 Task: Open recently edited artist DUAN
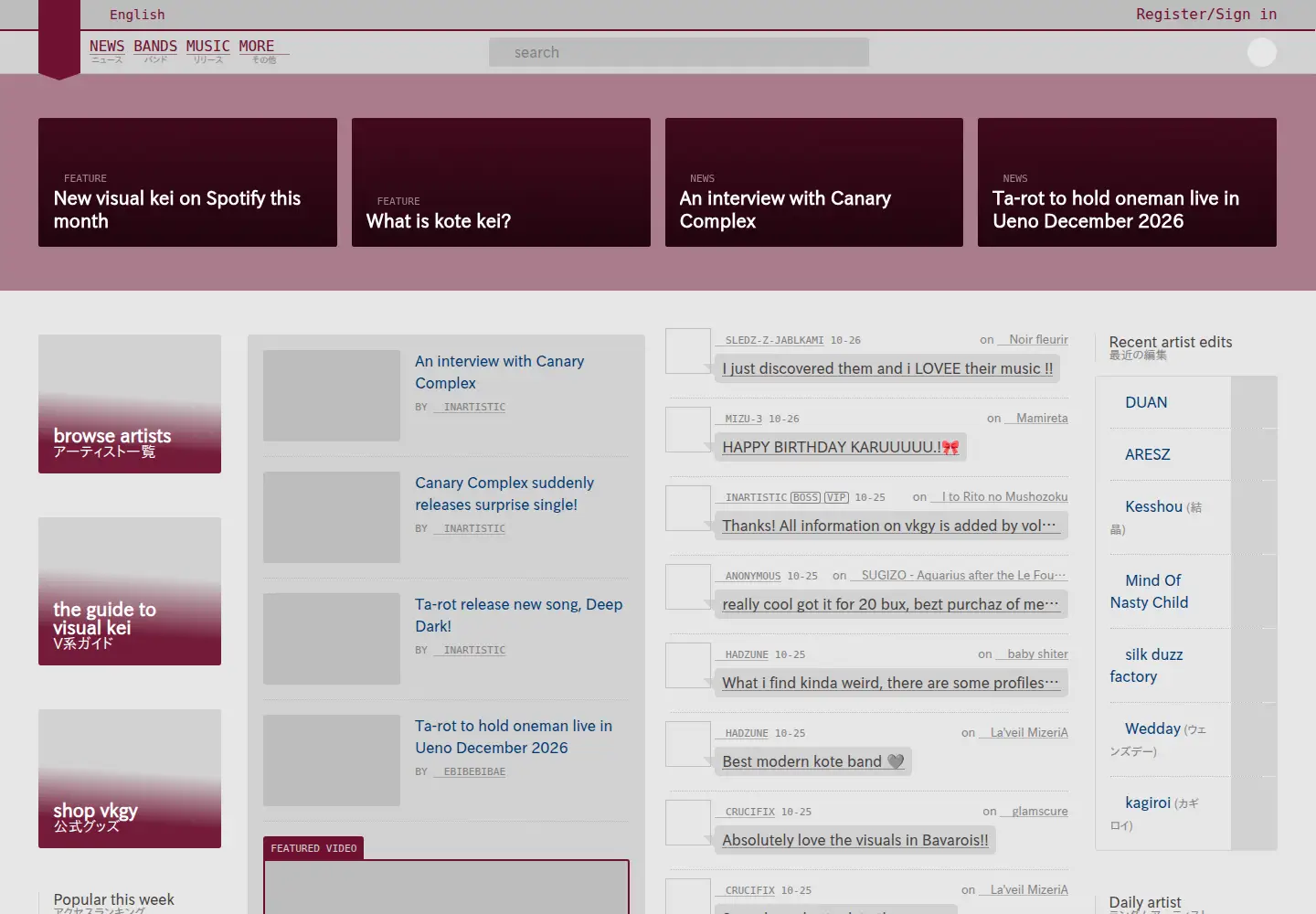point(1146,402)
